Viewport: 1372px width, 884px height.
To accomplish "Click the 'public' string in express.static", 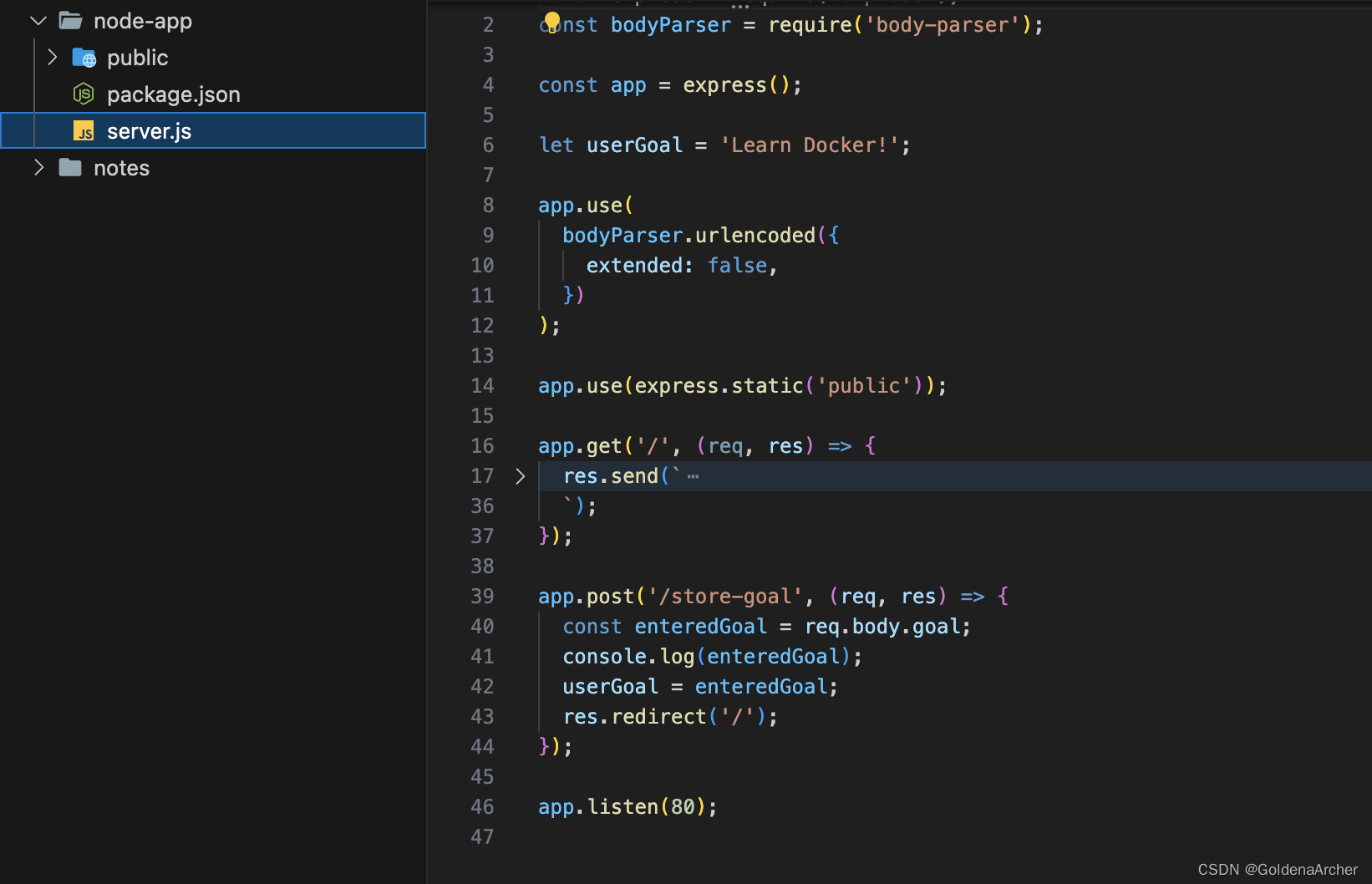I will pyautogui.click(x=864, y=386).
